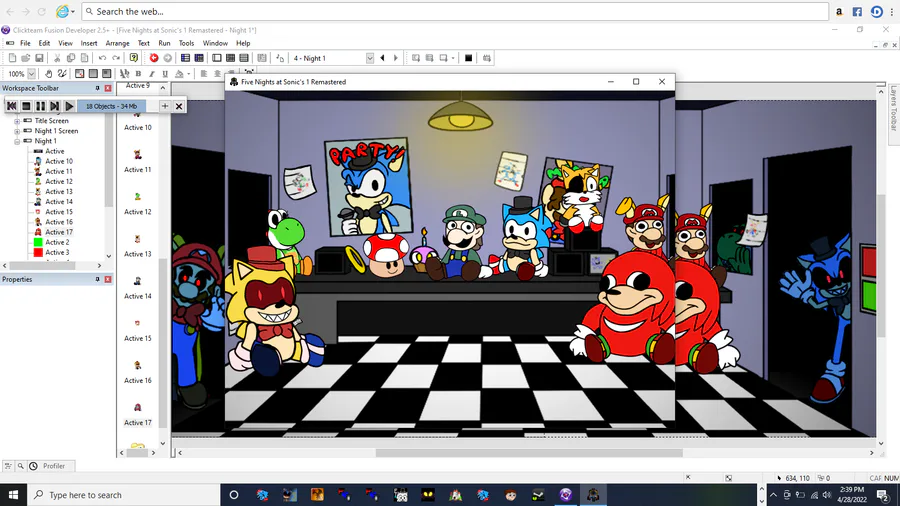Click the Windows Start button

coord(13,495)
